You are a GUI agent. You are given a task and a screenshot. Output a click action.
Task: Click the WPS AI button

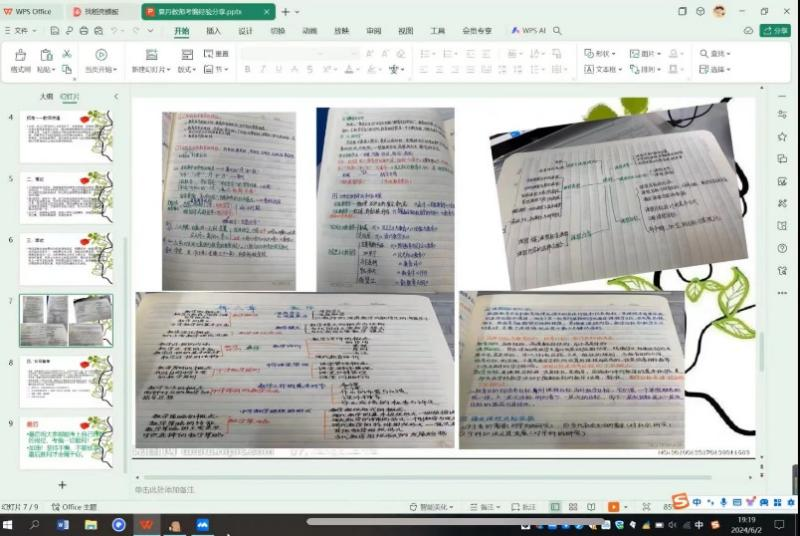point(529,31)
